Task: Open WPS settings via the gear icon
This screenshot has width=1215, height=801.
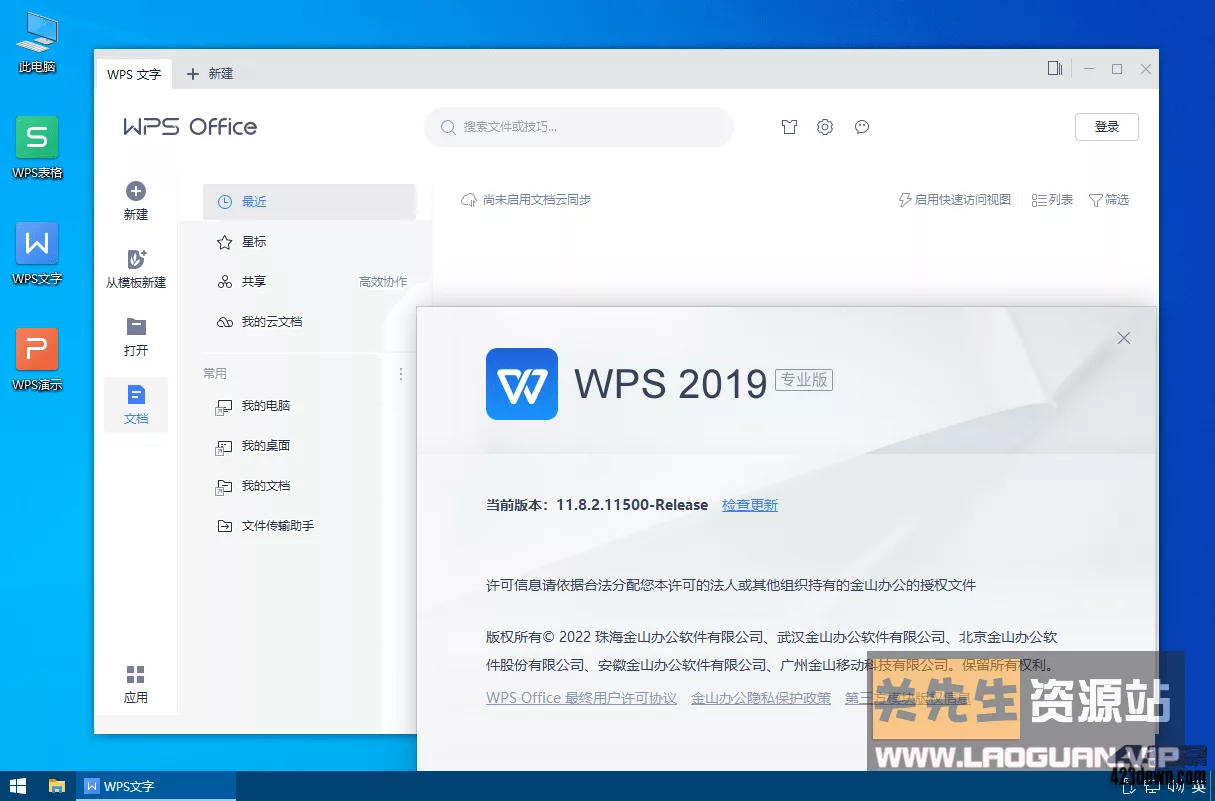Action: coord(824,127)
